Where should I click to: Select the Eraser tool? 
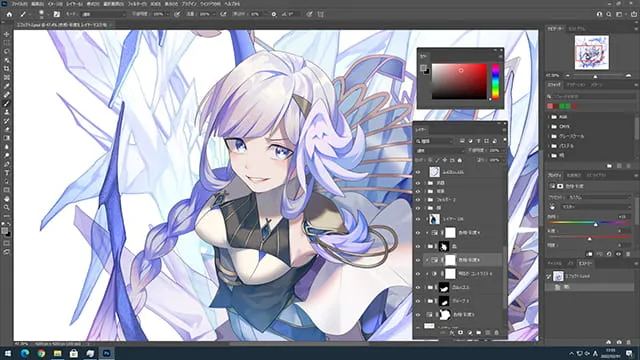7,129
